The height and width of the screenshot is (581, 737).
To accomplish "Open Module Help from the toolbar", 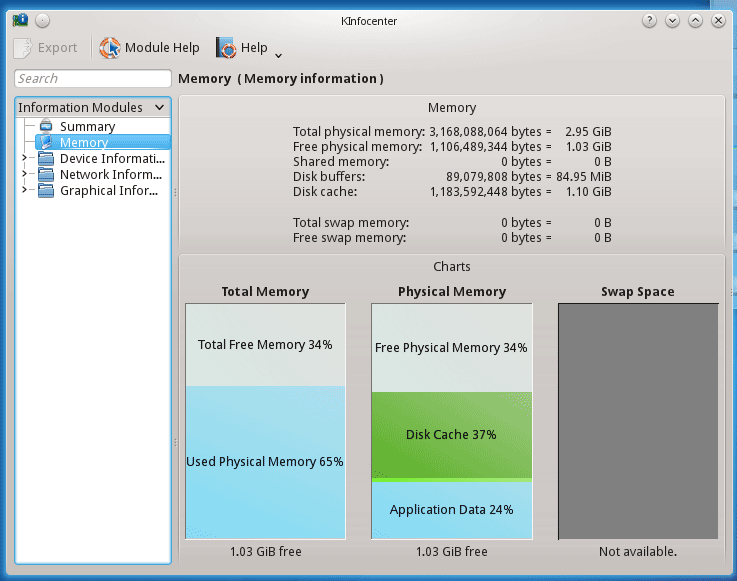I will click(x=149, y=48).
